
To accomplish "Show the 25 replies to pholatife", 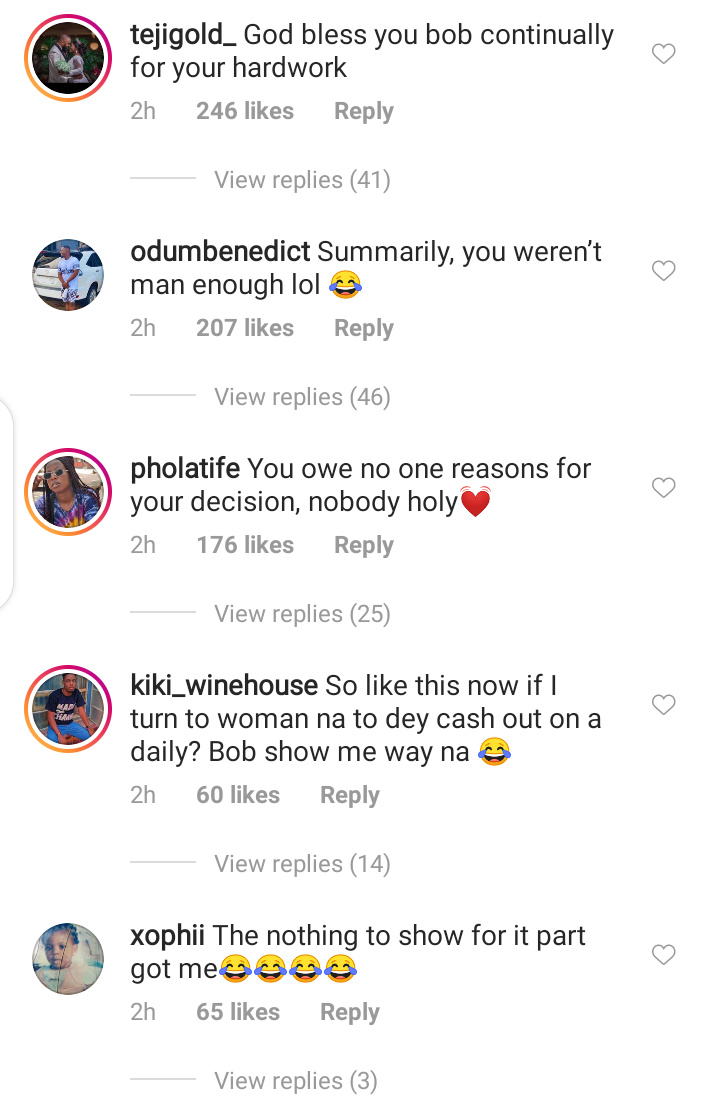I will point(302,614).
